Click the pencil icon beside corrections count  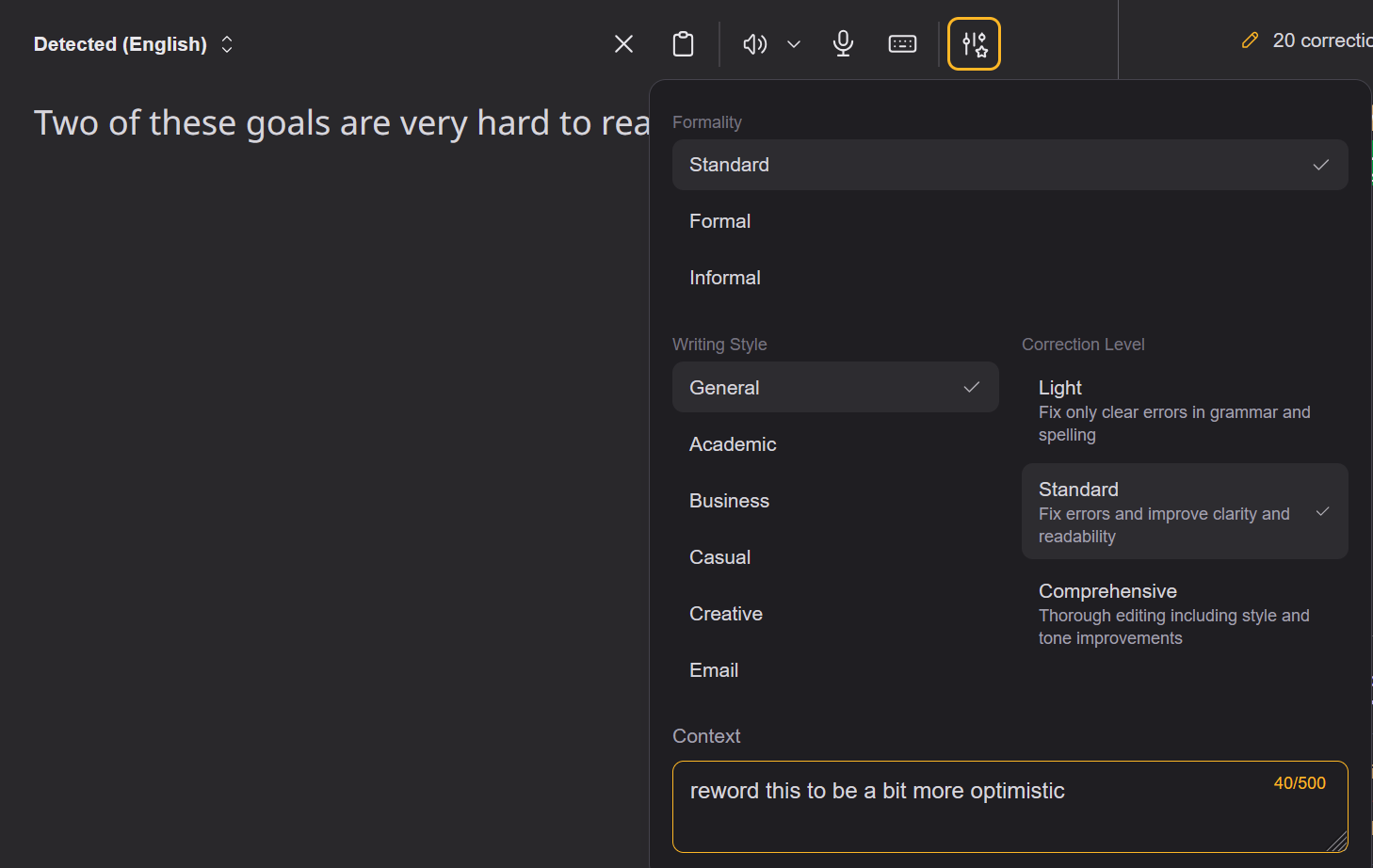click(1250, 40)
